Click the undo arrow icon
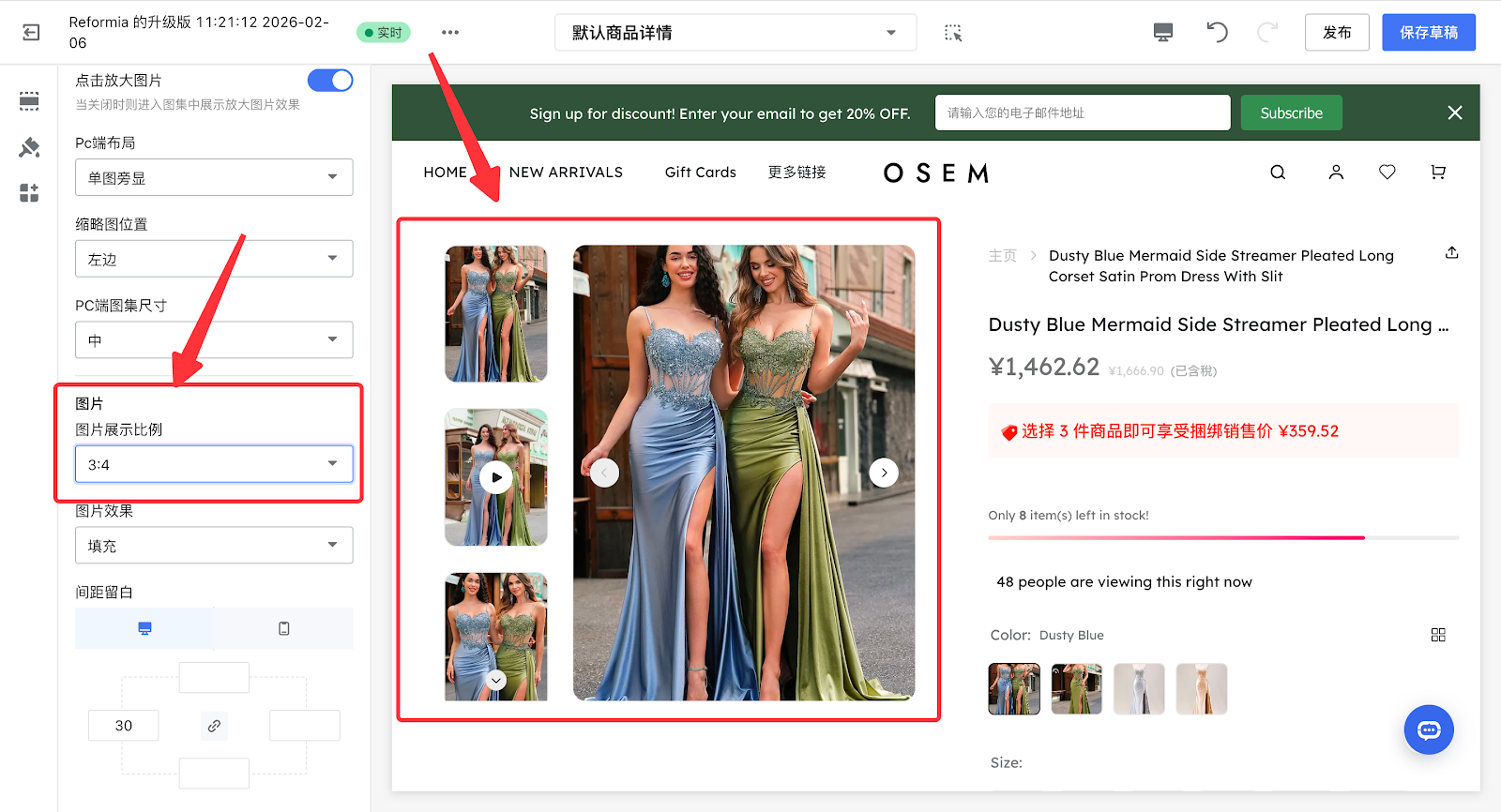This screenshot has width=1501, height=812. pos(1217,33)
